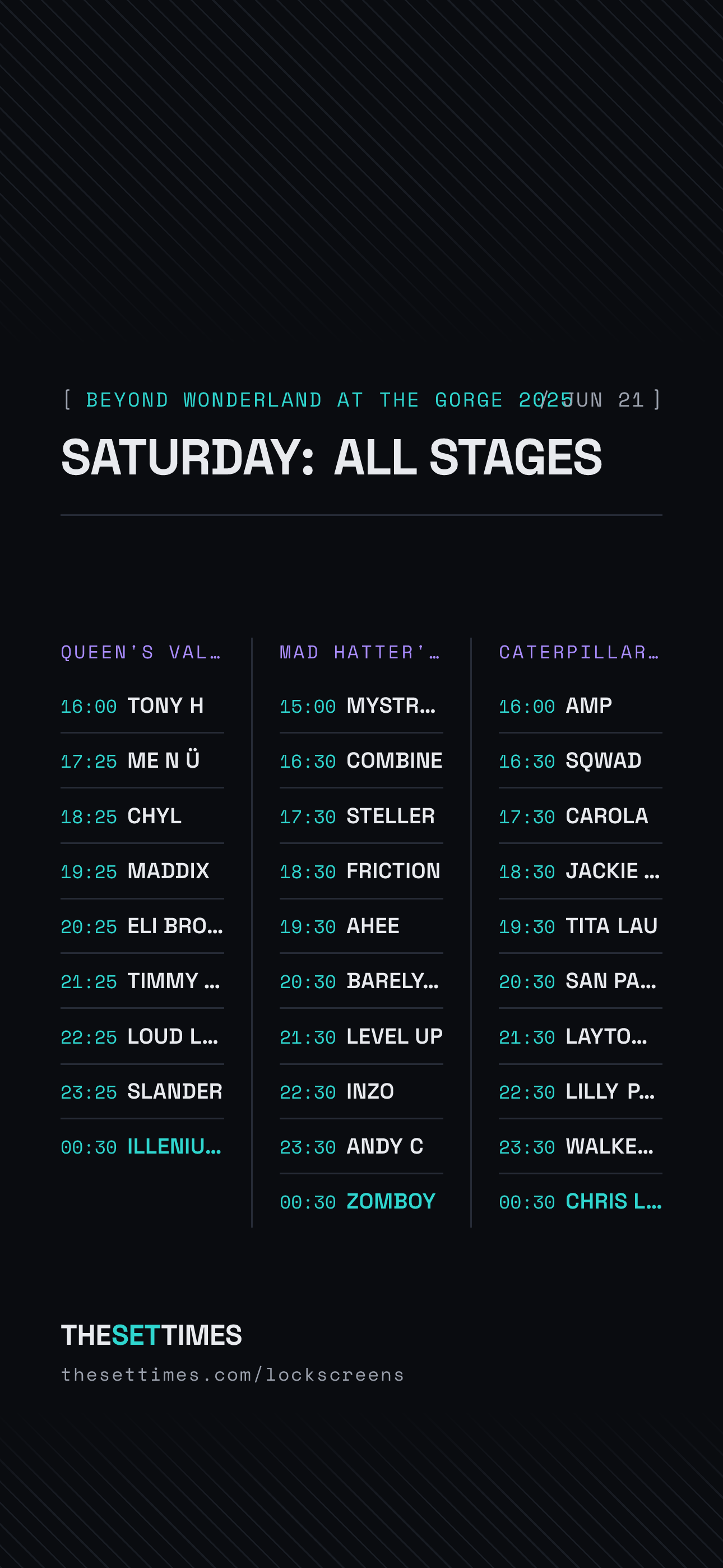Select the Caterpillar stage header

click(580, 652)
